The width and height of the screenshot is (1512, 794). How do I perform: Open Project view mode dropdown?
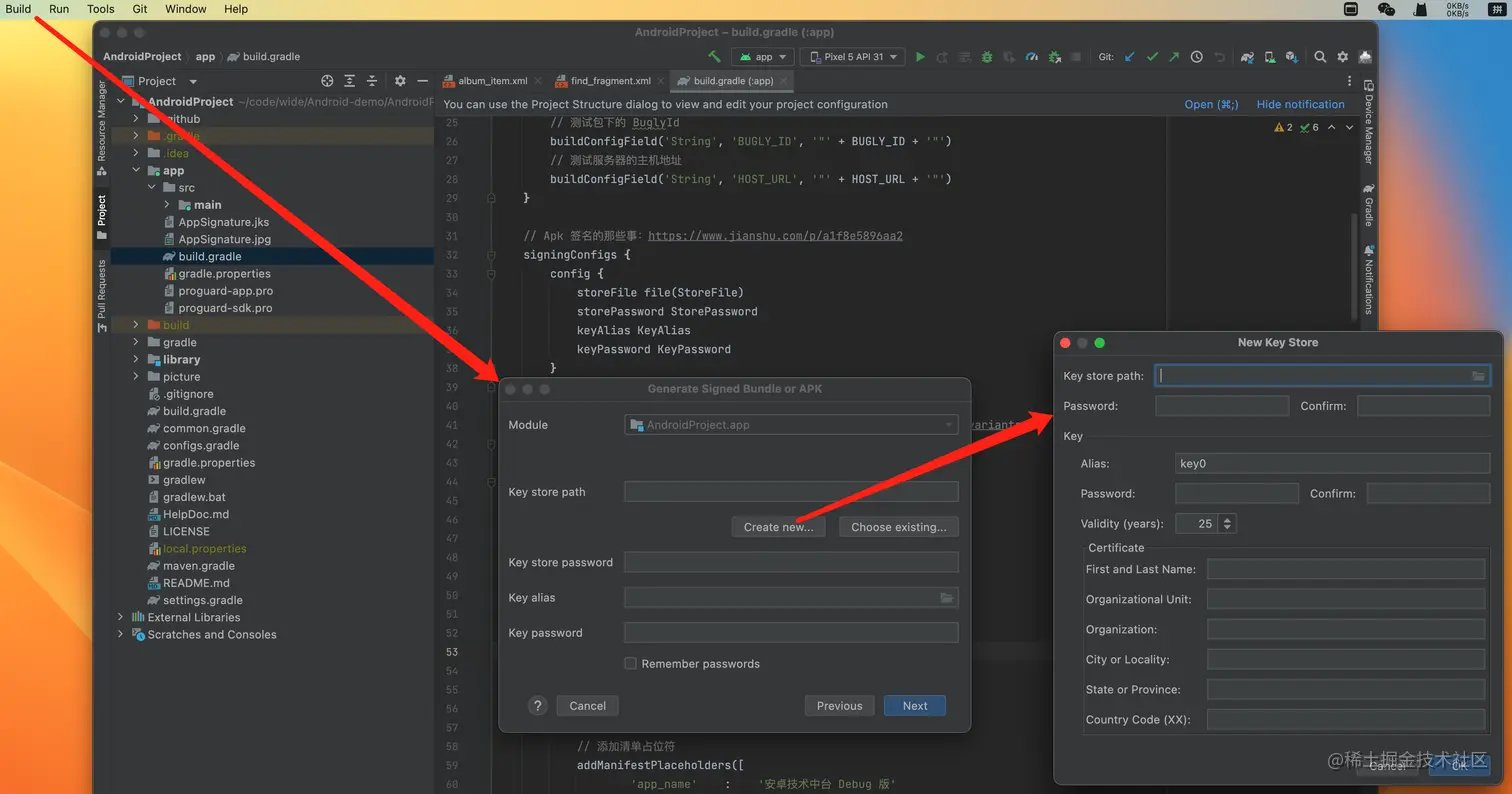tap(159, 81)
